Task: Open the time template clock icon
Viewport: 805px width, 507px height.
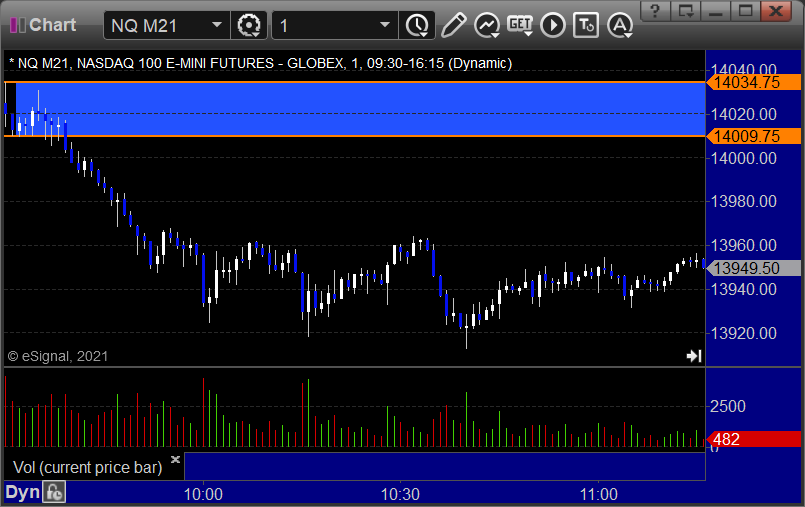Action: click(417, 25)
